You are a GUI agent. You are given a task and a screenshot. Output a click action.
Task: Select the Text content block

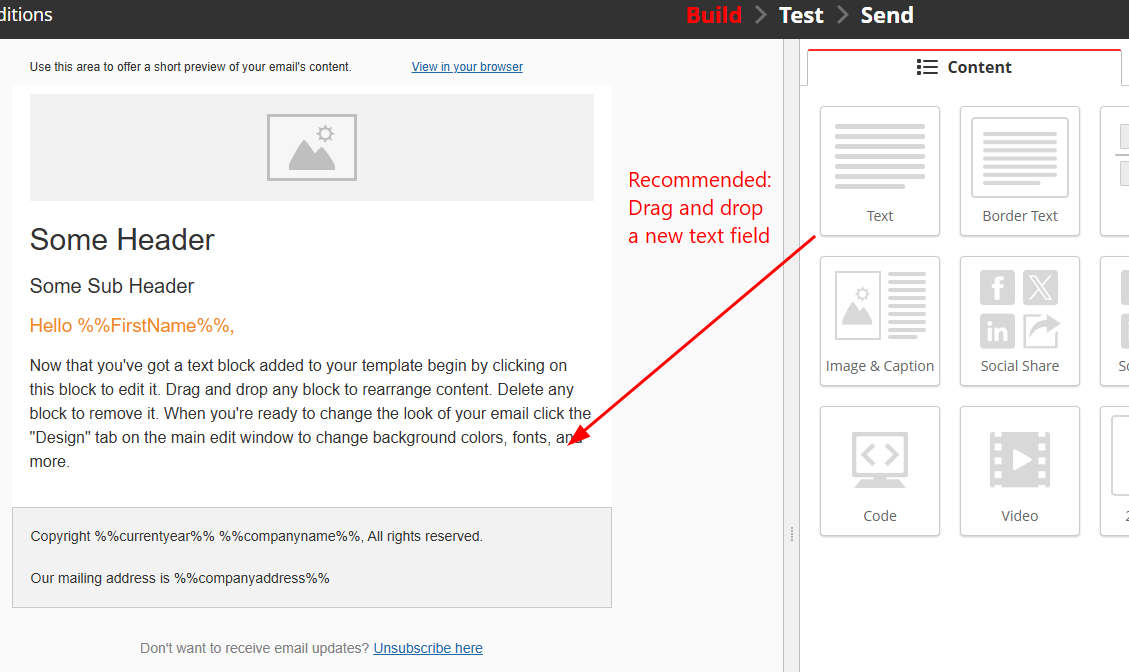pos(879,171)
